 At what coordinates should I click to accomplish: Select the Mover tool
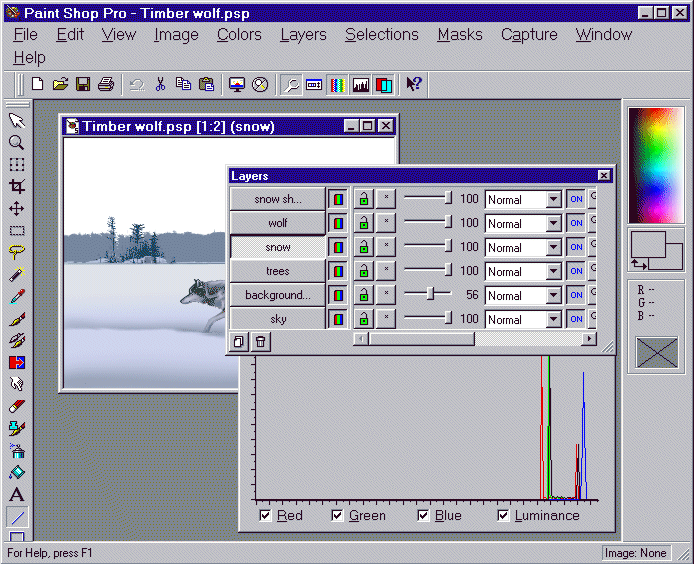coord(16,209)
